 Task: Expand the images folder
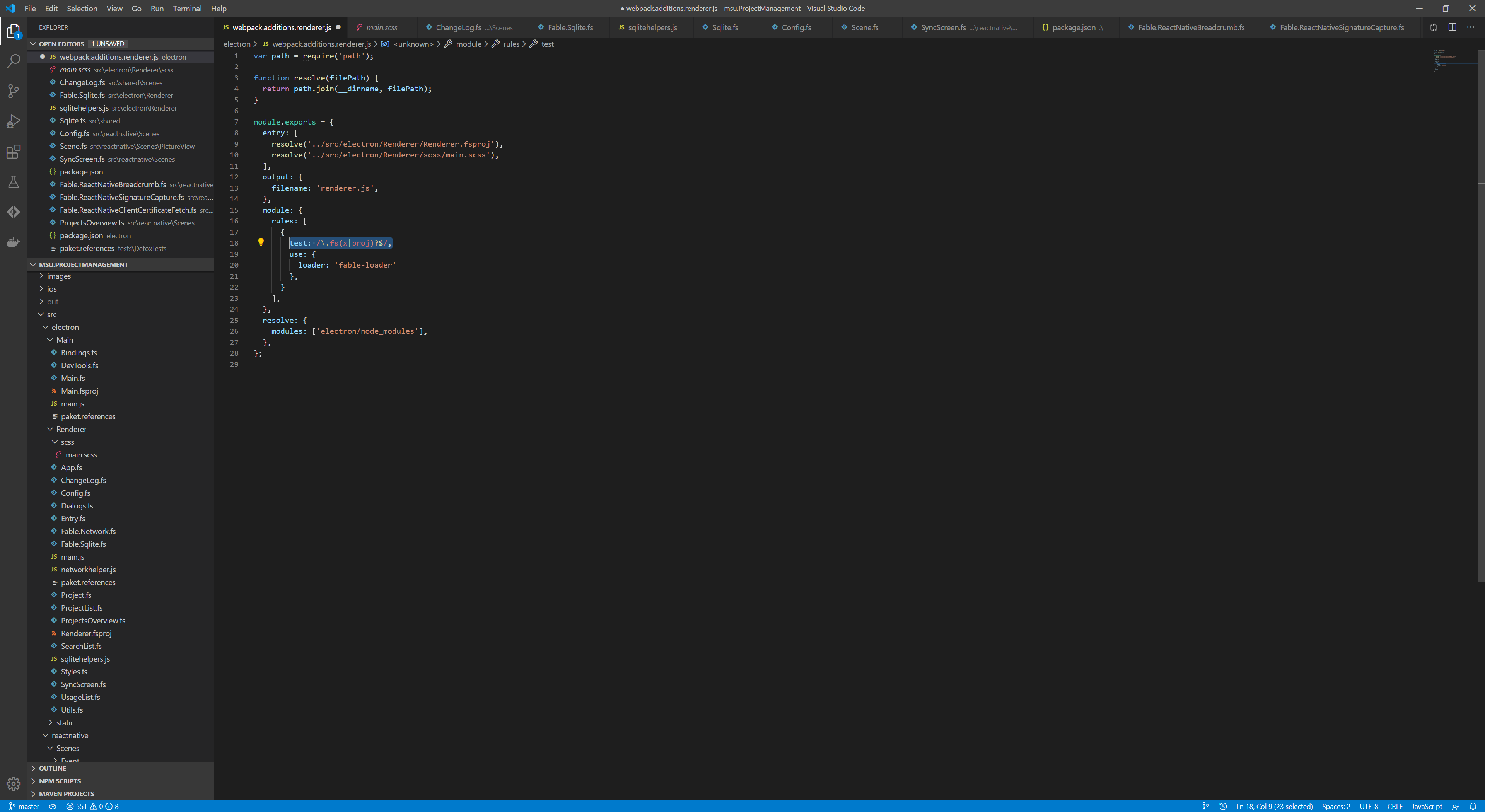[58, 276]
